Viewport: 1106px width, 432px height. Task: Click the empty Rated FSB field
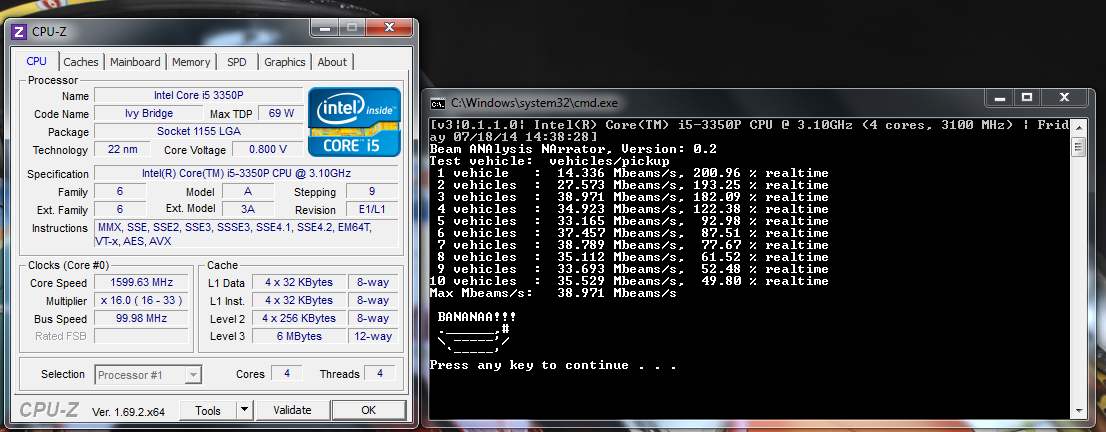pyautogui.click(x=142, y=336)
